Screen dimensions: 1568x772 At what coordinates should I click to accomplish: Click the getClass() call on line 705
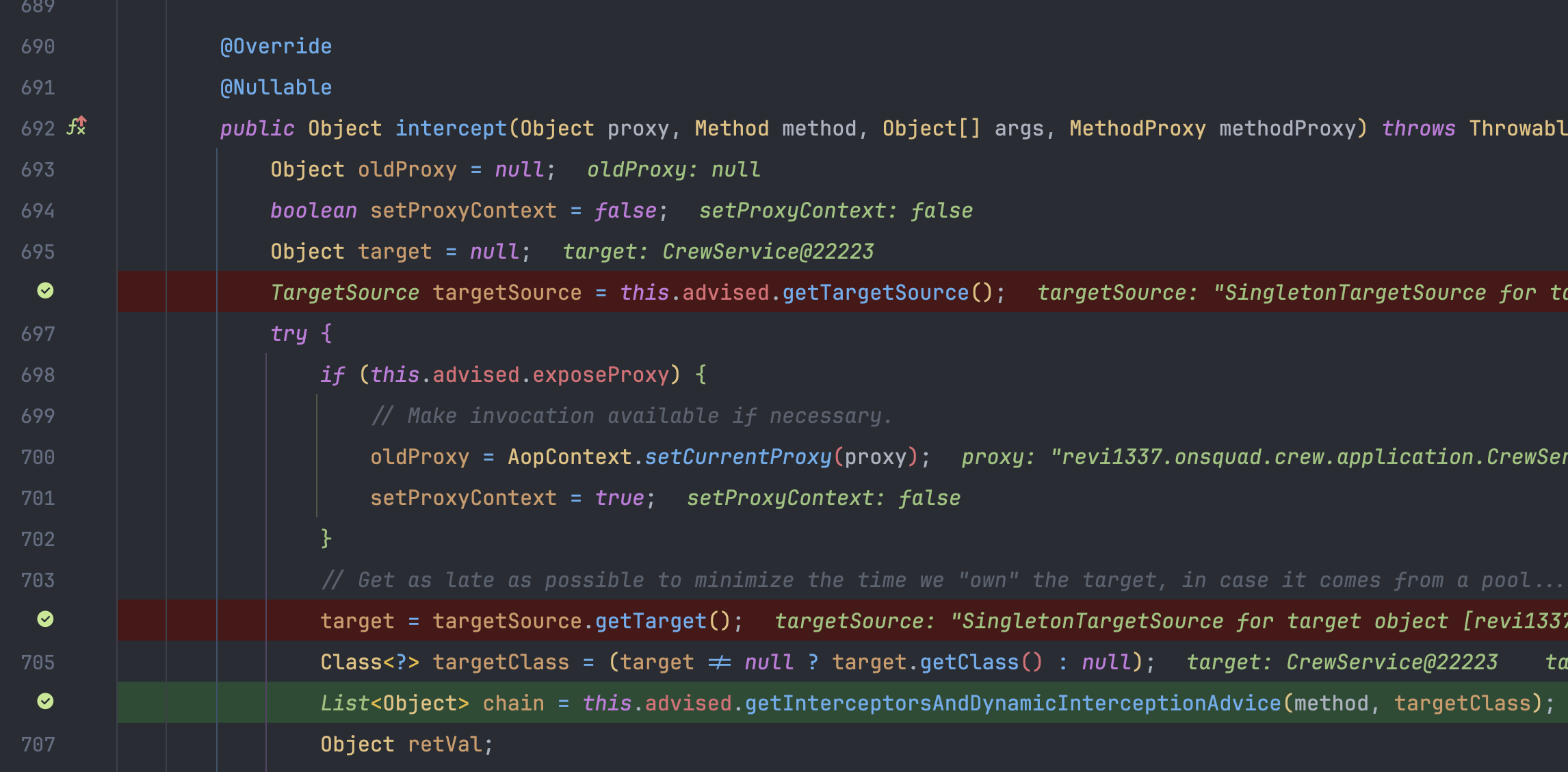981,662
